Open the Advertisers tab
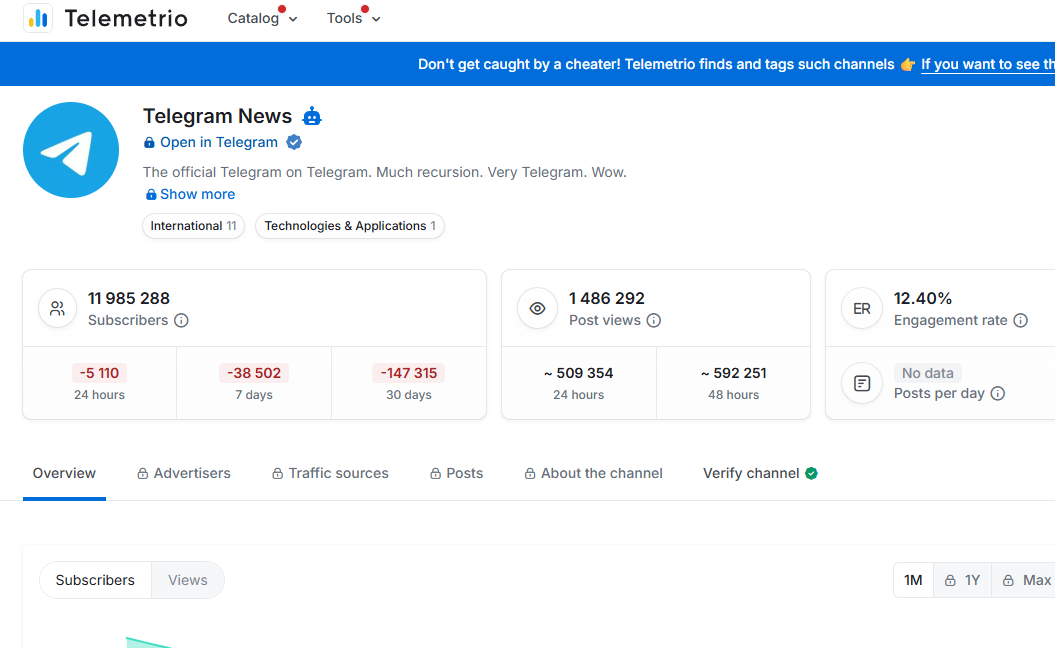The height and width of the screenshot is (648, 1055). 184,474
